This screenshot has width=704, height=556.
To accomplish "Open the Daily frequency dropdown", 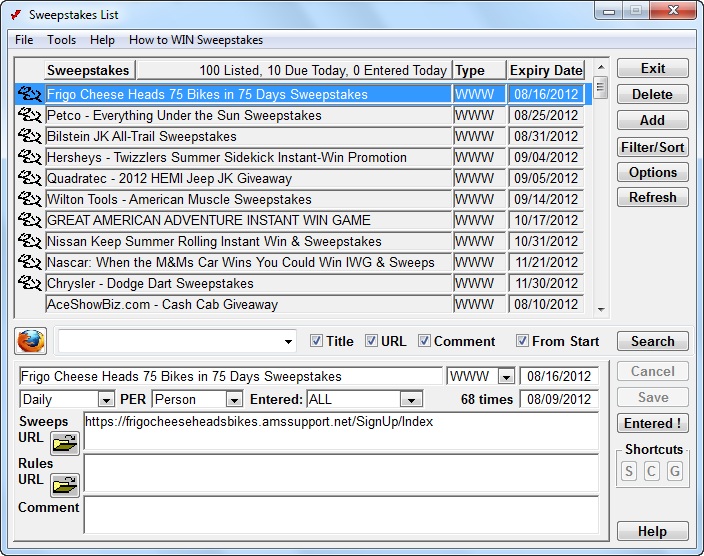I will pos(106,399).
